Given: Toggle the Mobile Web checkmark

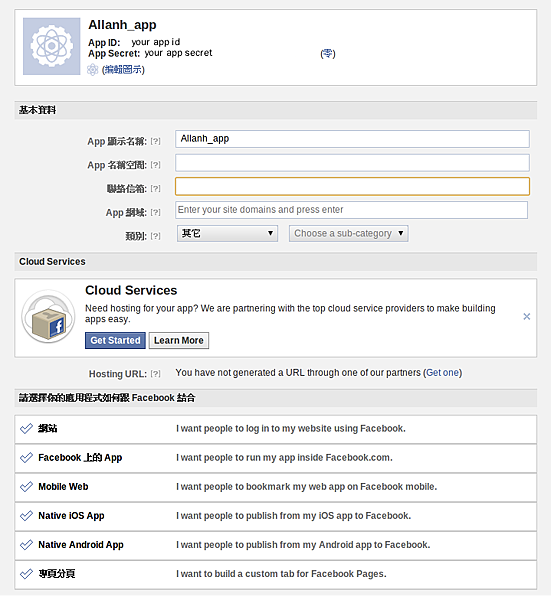Looking at the screenshot, I should 26,487.
